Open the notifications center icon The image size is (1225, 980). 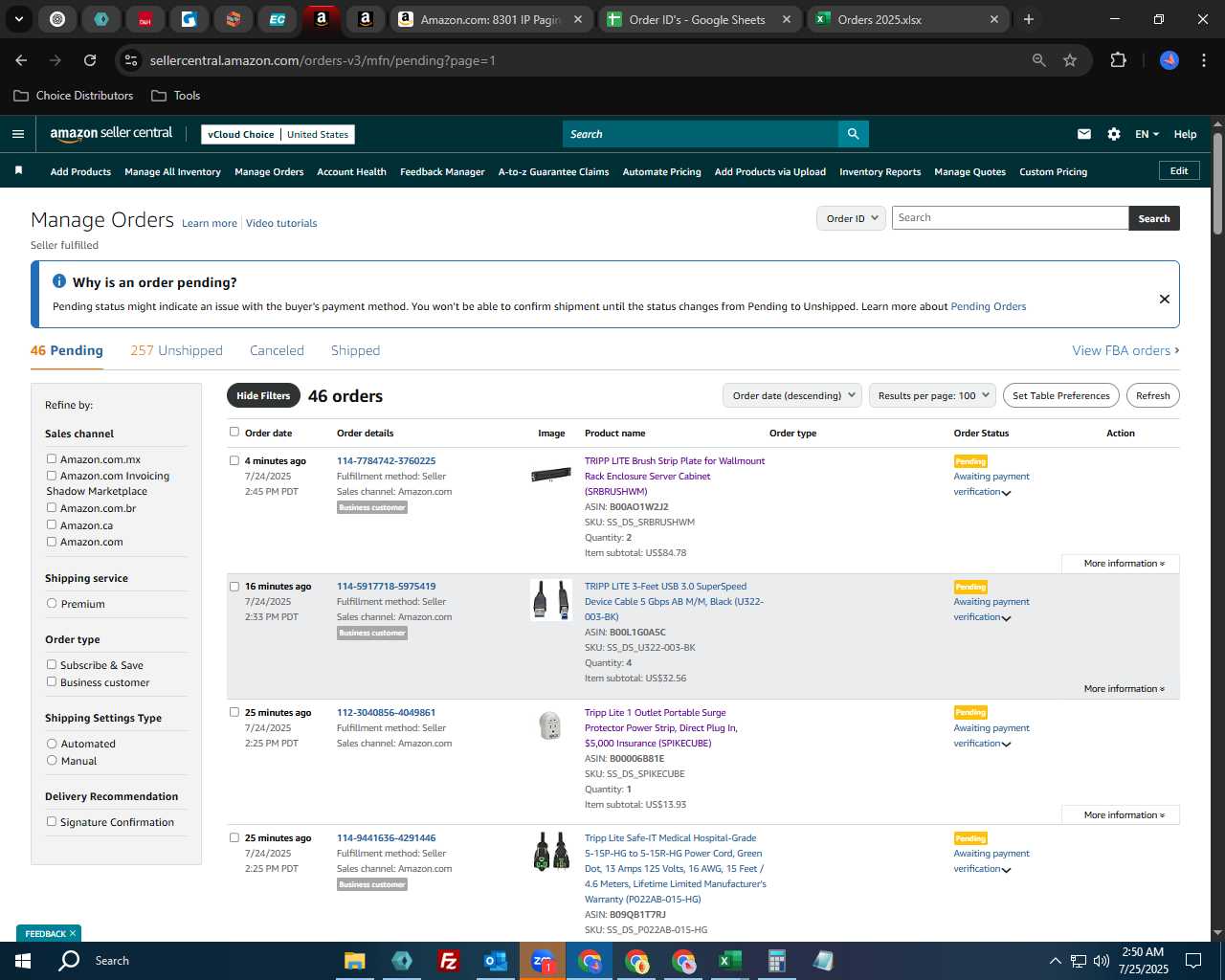1193,961
